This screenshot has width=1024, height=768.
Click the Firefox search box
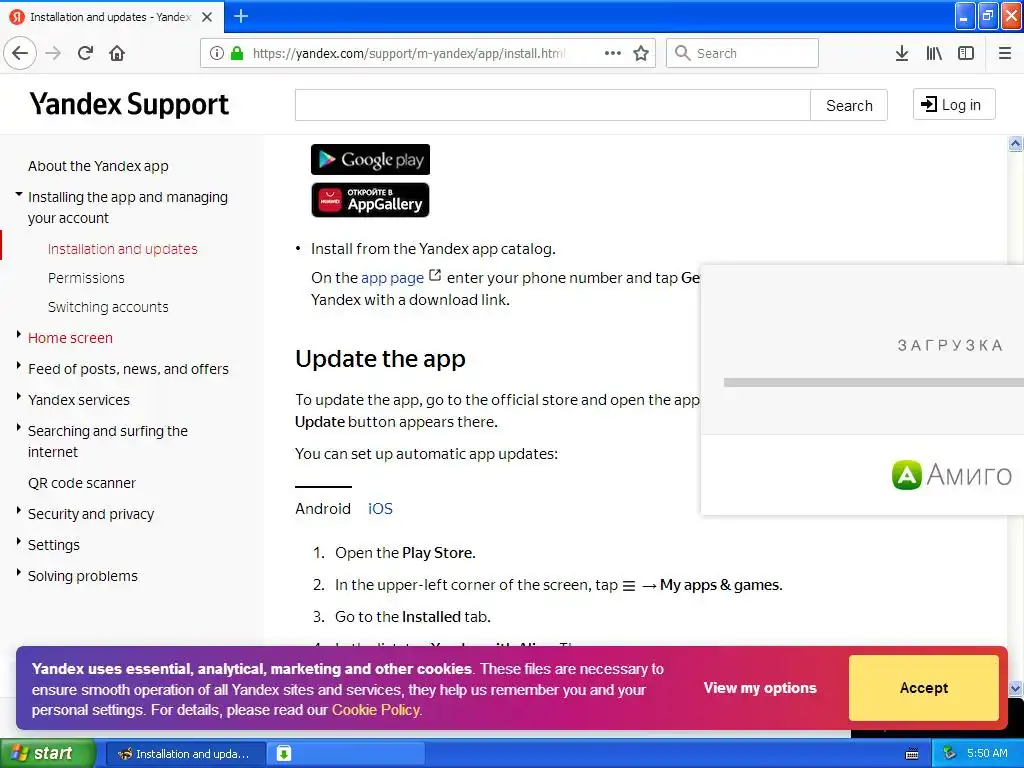(743, 54)
